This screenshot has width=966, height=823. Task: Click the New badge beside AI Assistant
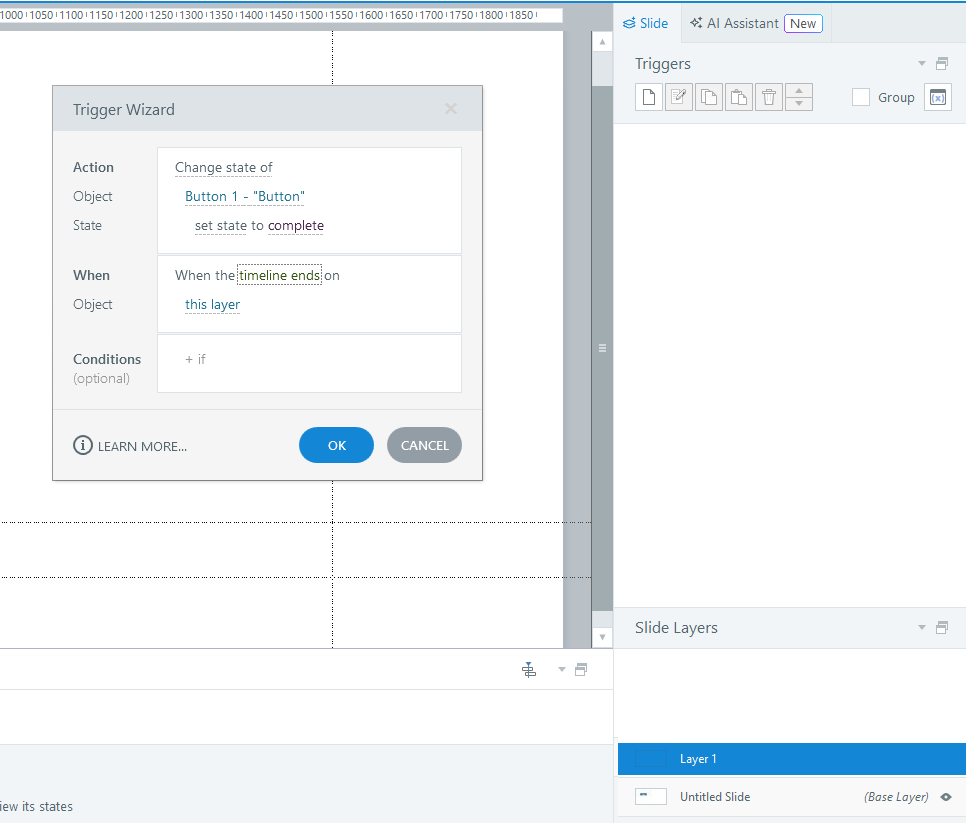(x=803, y=23)
